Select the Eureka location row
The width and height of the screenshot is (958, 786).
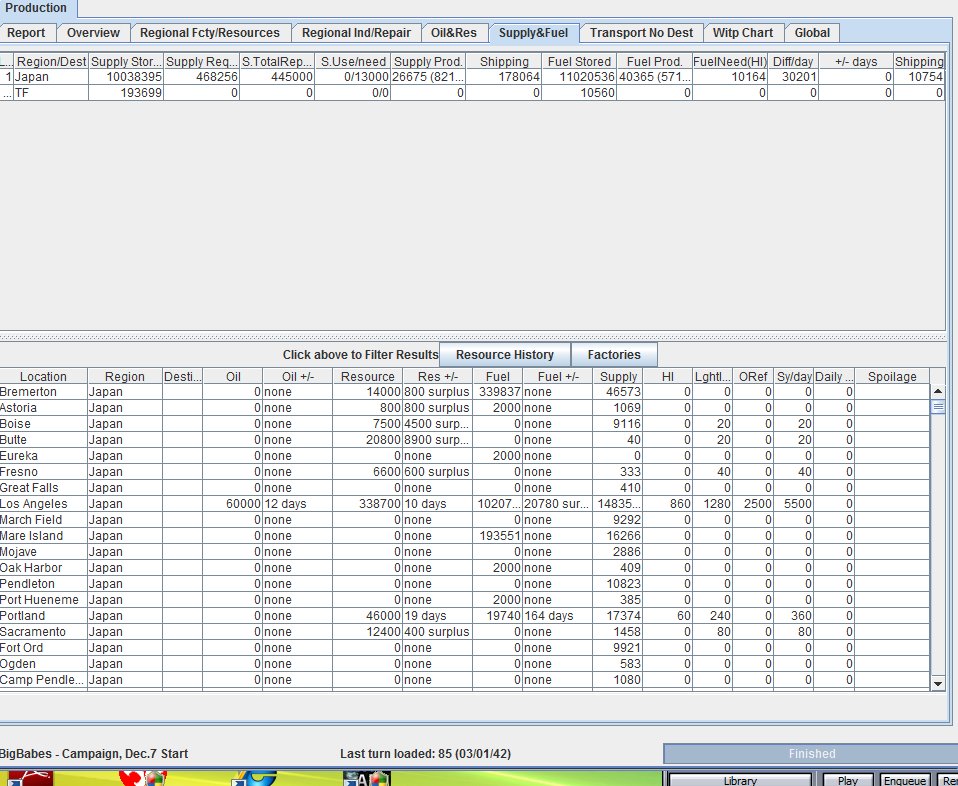[x=464, y=456]
